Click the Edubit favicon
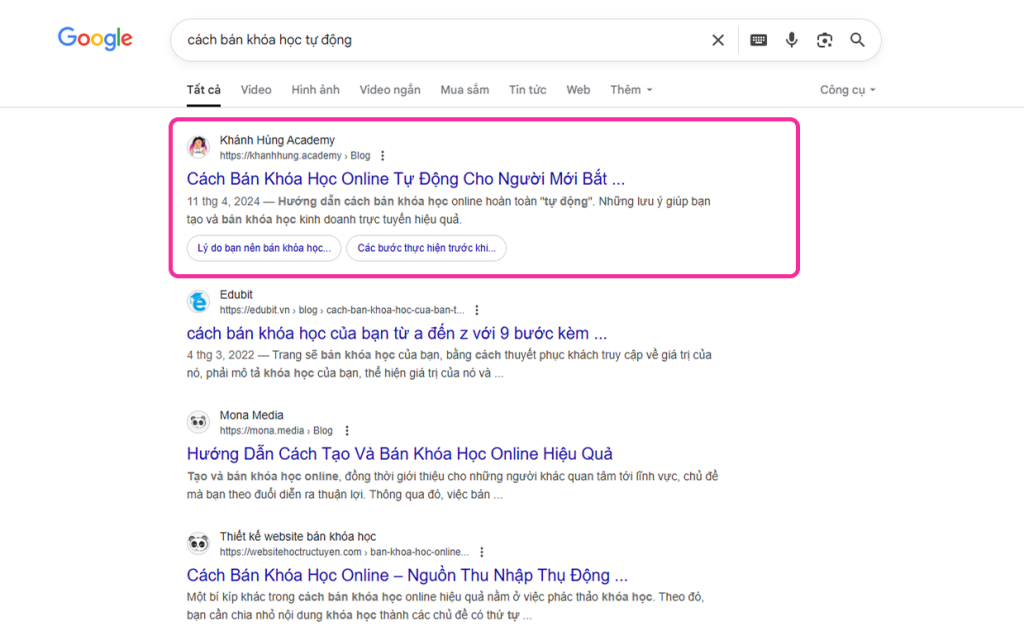The image size is (1024, 626). tap(199, 302)
